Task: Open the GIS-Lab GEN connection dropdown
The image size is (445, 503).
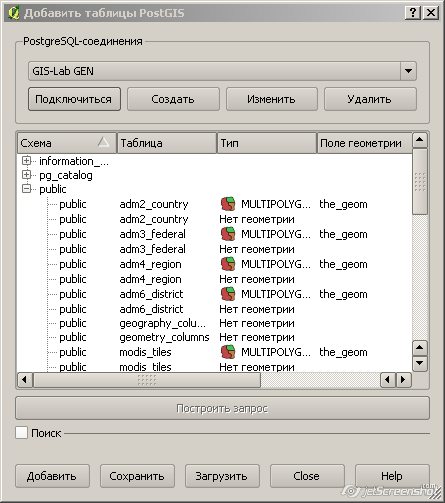Action: [408, 71]
